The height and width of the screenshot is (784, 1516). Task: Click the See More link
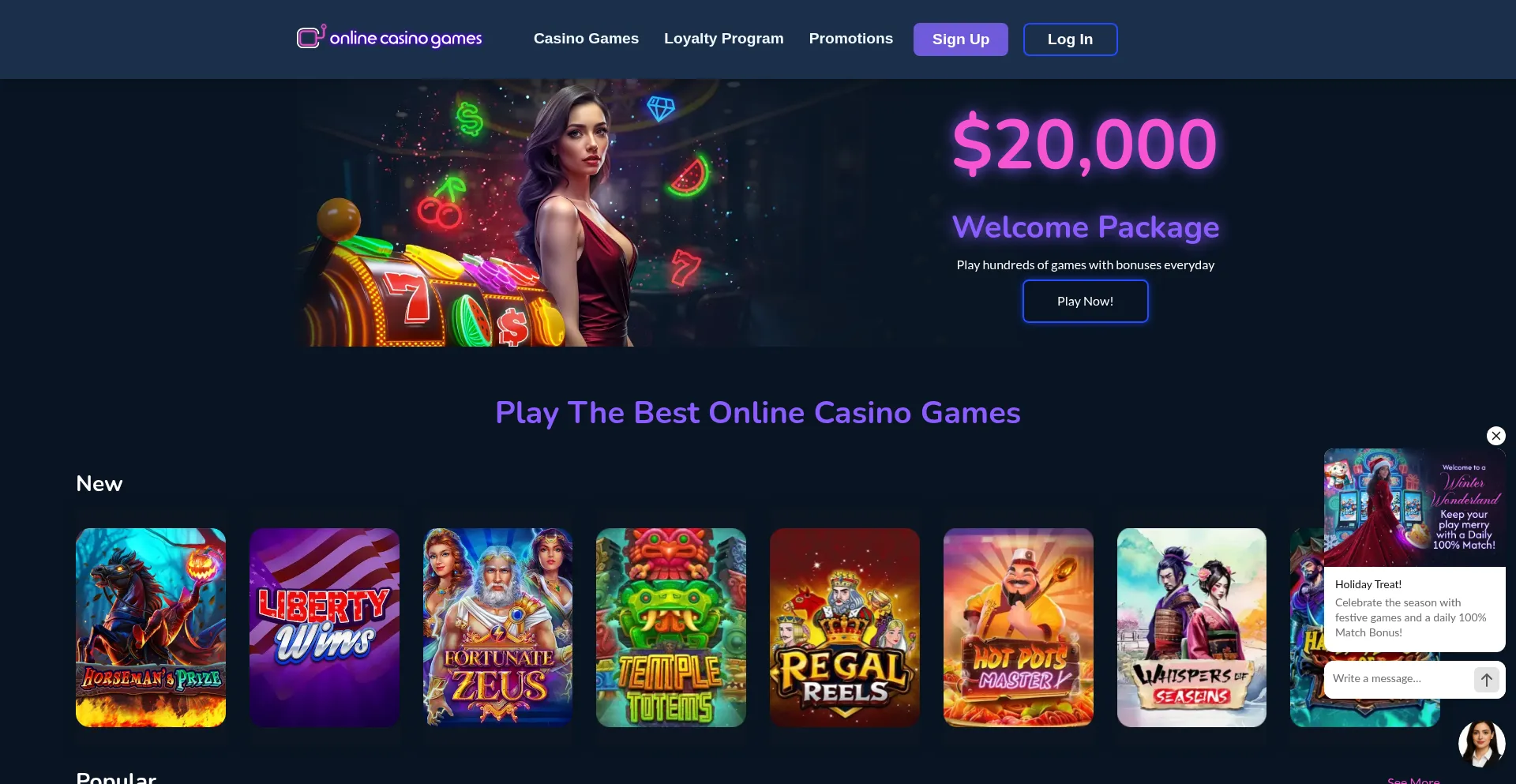[x=1413, y=780]
